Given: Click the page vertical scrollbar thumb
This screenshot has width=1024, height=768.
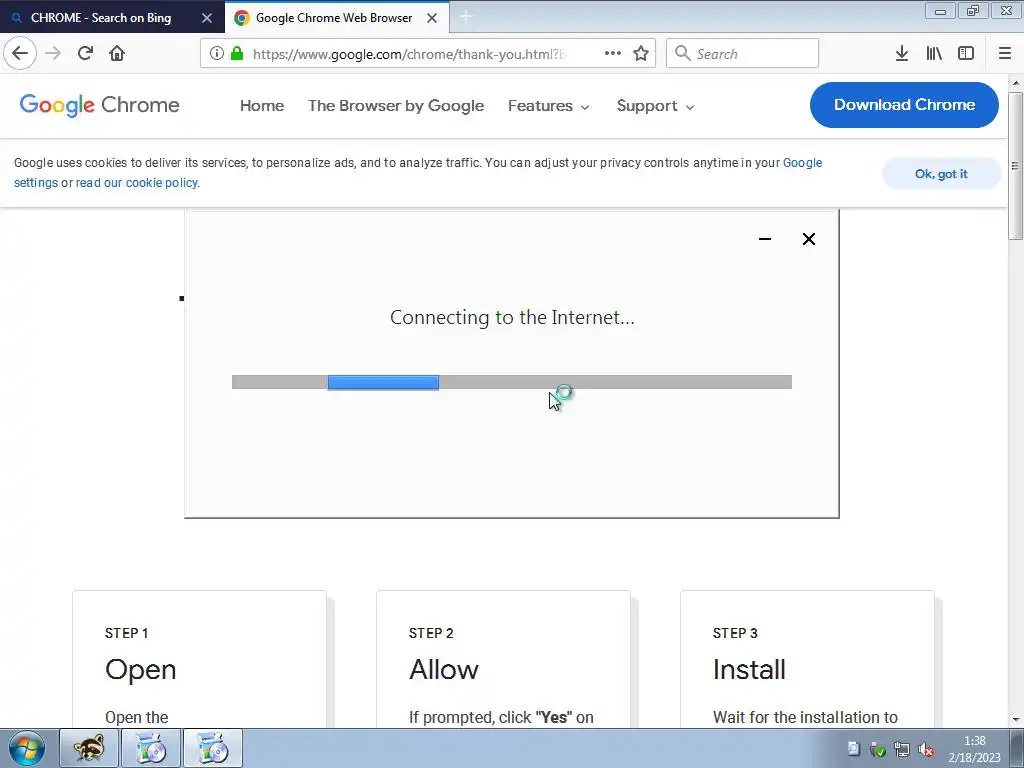Looking at the screenshot, I should point(1015,166).
